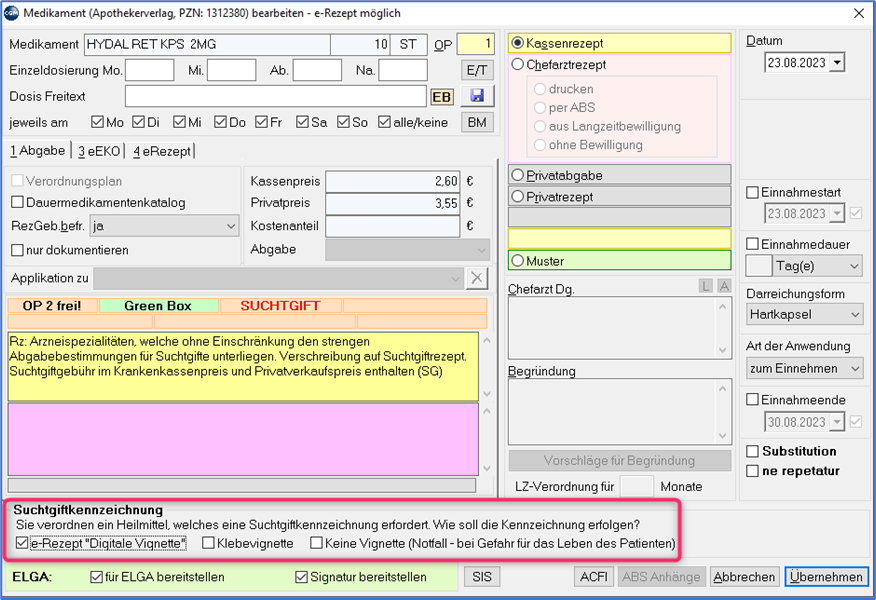Image resolution: width=876 pixels, height=600 pixels.
Task: Enable the Einnahmestart checkbox
Action: (x=753, y=192)
